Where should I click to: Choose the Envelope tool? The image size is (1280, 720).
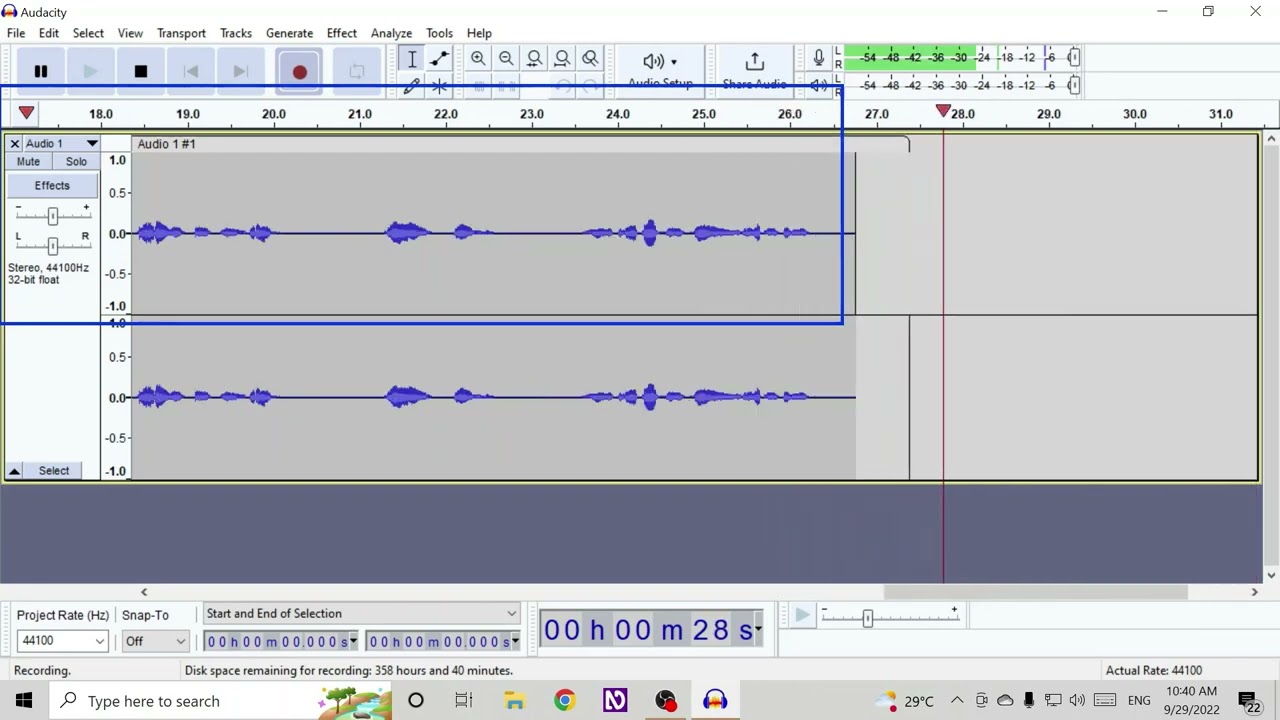click(x=439, y=59)
